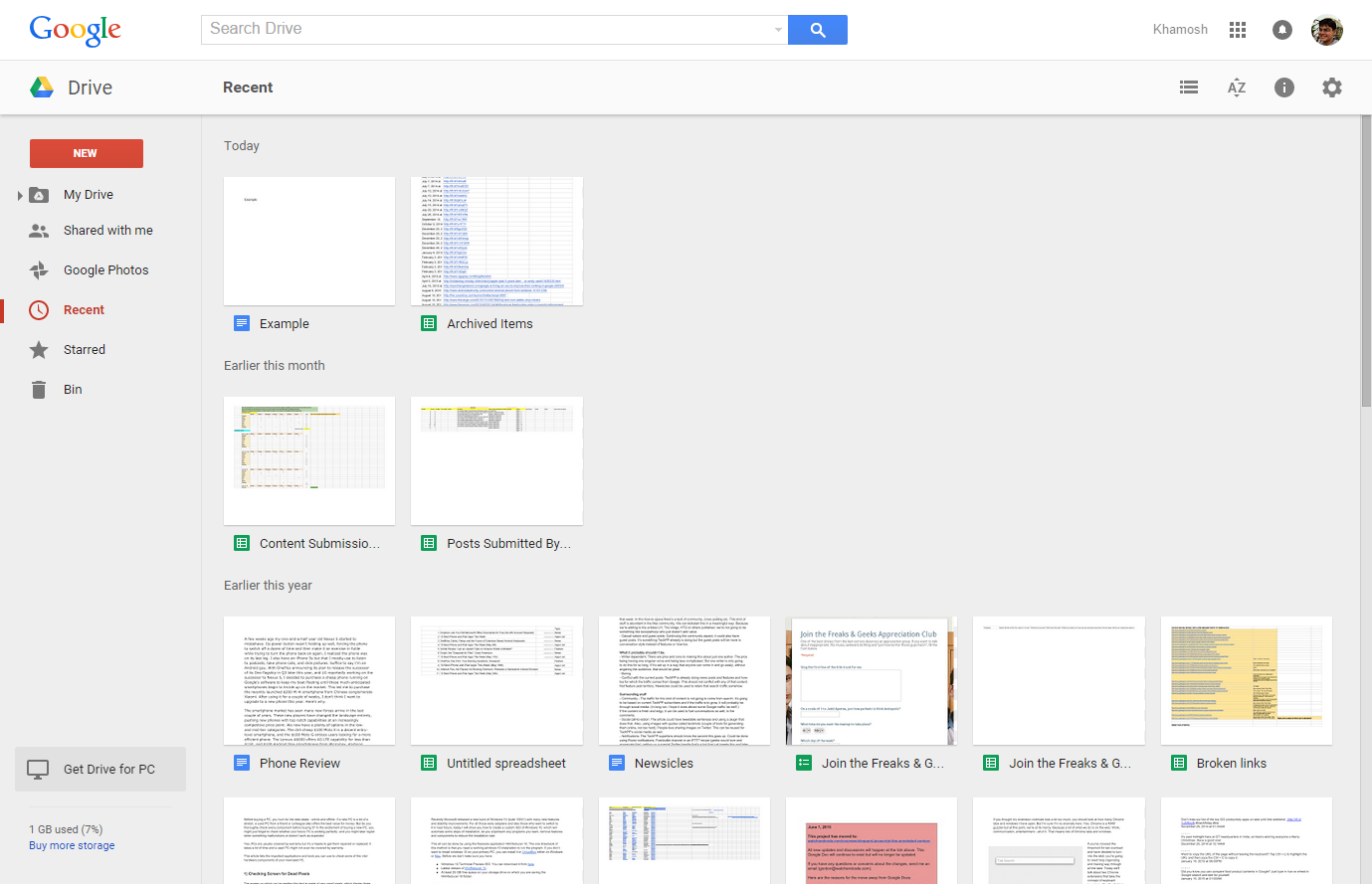Open the account profile picture
The height and width of the screenshot is (884, 1372).
click(x=1327, y=30)
